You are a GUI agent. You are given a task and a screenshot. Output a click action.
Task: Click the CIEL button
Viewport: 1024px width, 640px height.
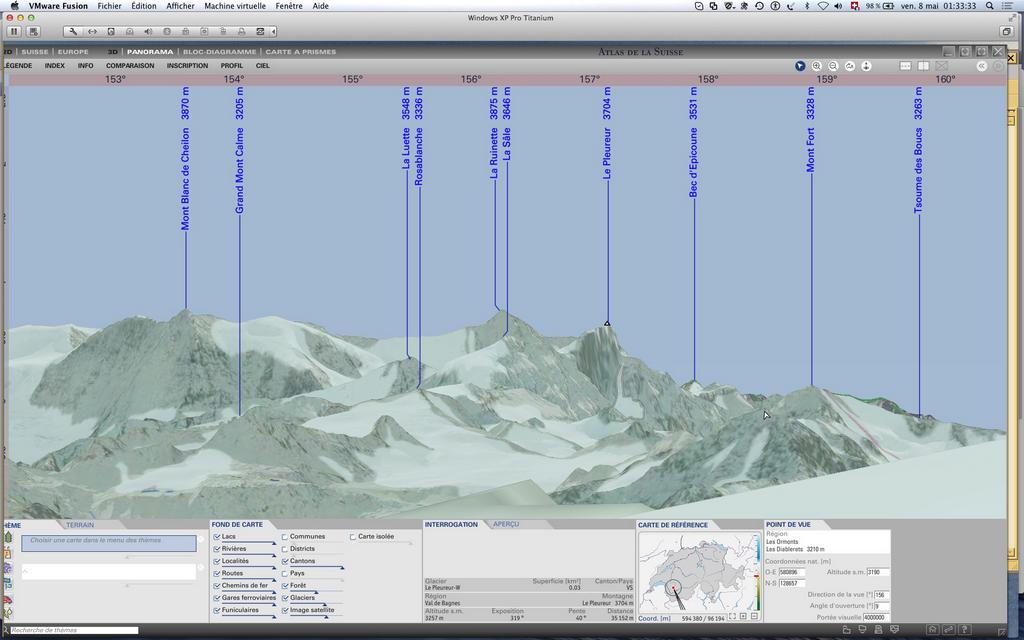point(263,66)
